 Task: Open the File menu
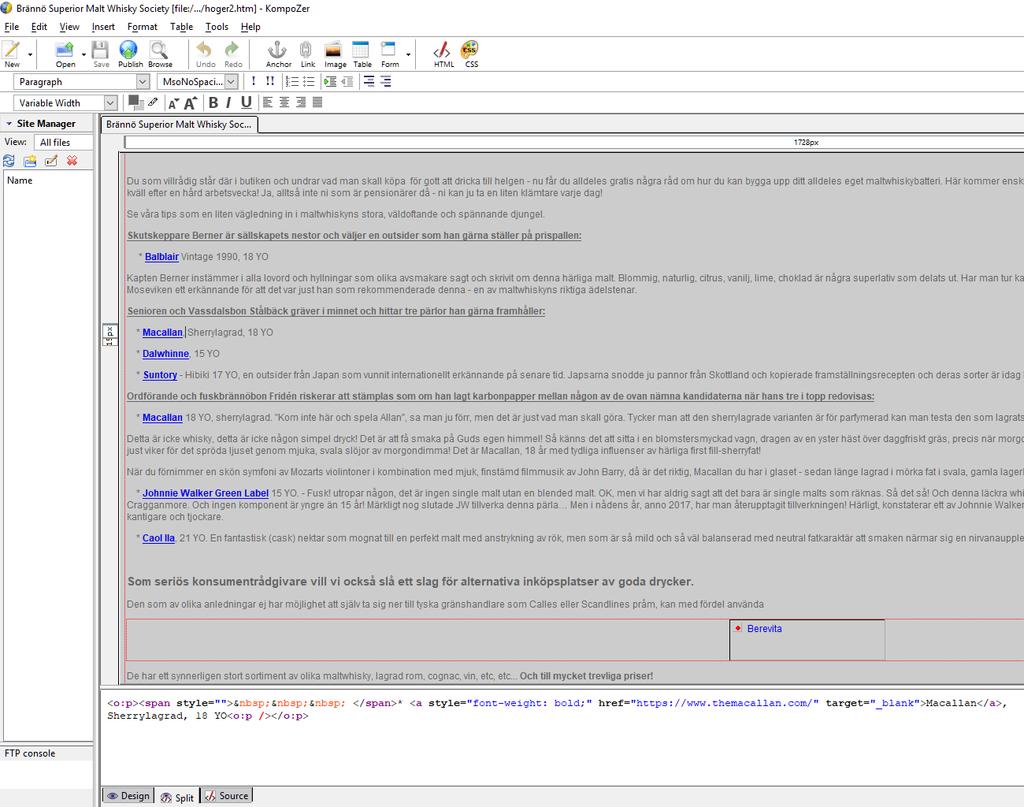[12, 27]
